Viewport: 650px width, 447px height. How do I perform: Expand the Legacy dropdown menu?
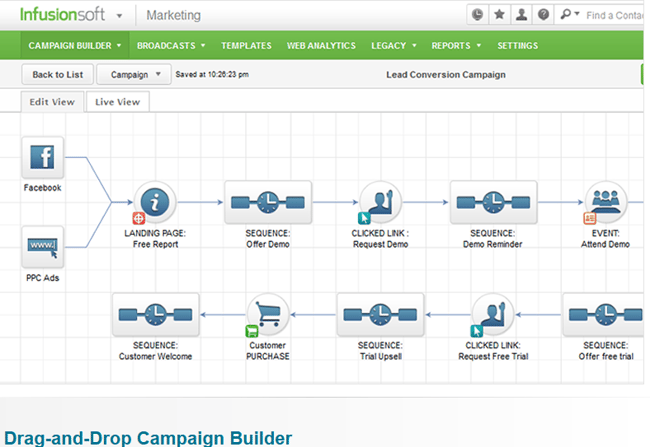[393, 46]
